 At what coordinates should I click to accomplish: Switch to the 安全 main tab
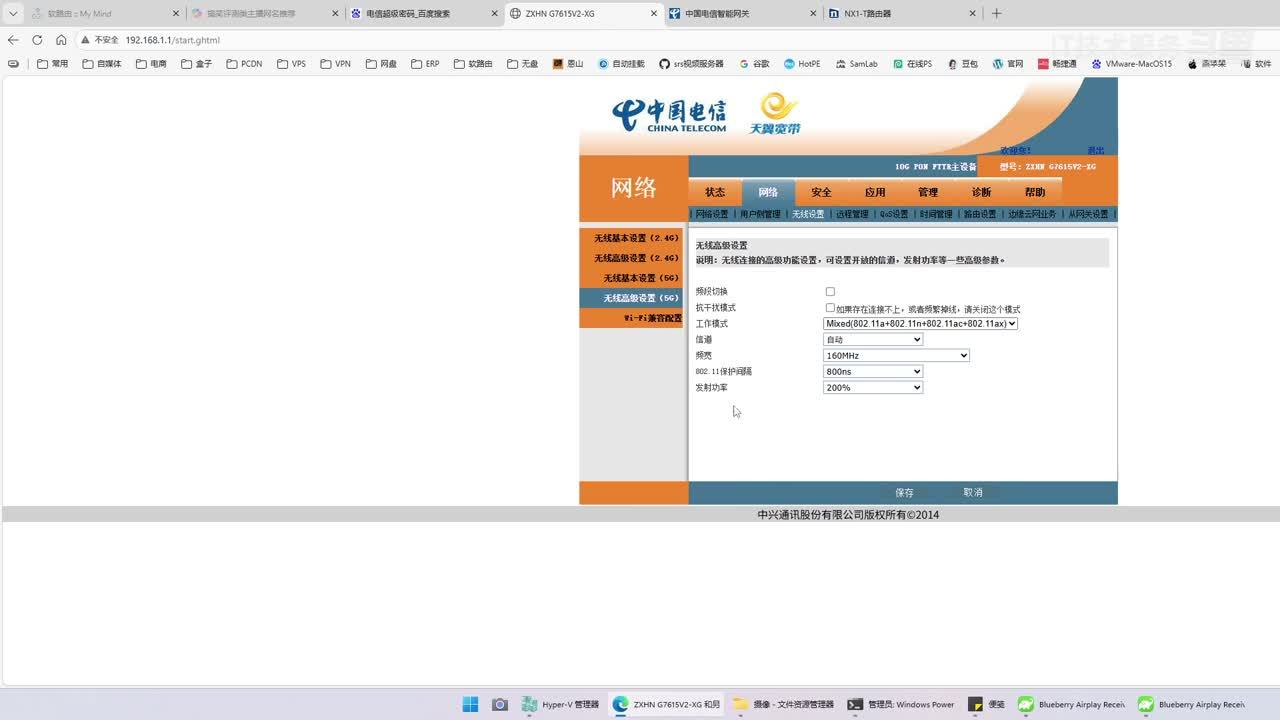pyautogui.click(x=821, y=192)
